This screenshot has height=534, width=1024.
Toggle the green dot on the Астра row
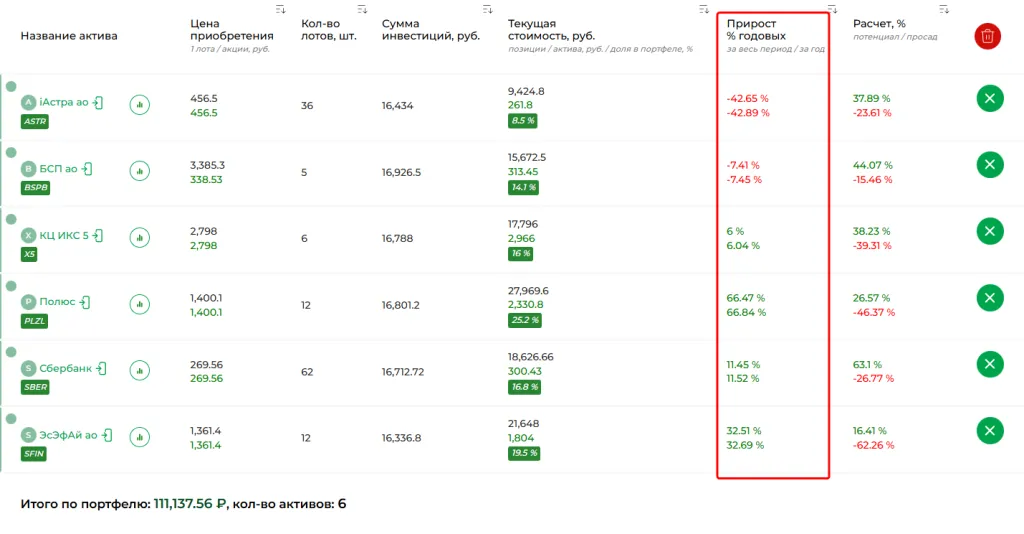(x=11, y=87)
